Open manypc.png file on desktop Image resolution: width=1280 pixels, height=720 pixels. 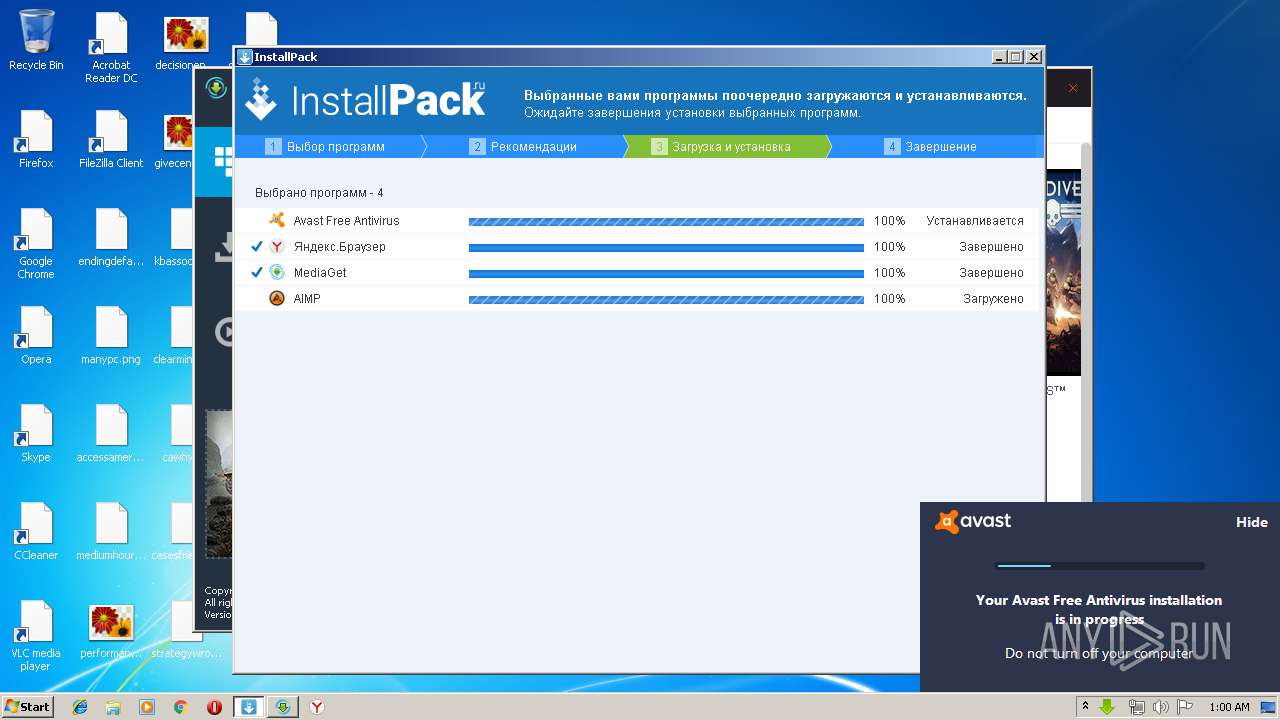pos(111,335)
